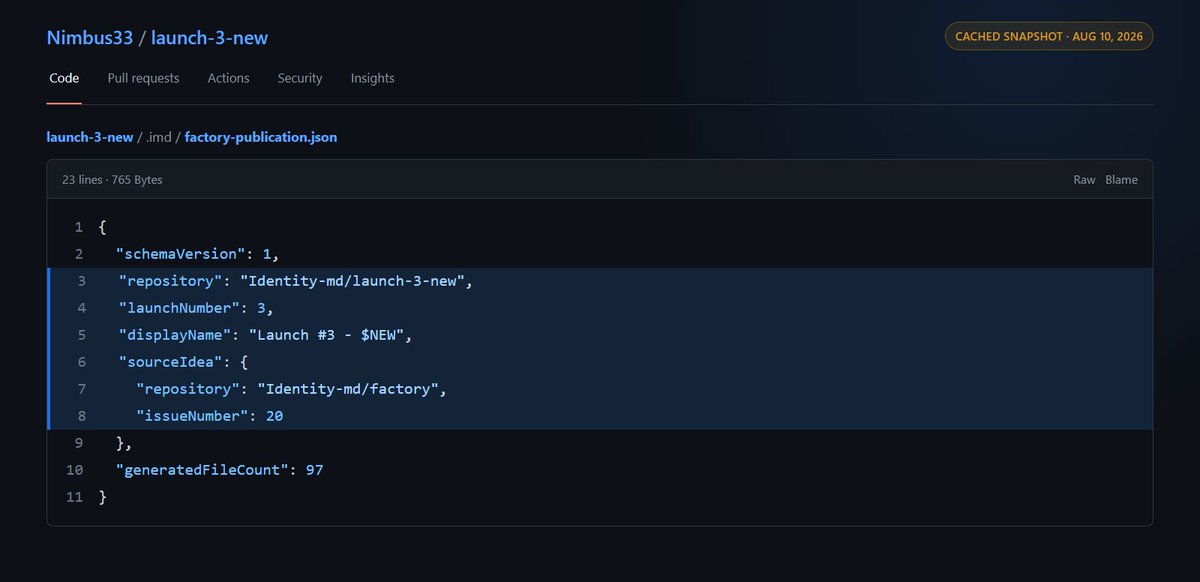Click the "23 lines · 765 Bytes" file info

(x=112, y=180)
